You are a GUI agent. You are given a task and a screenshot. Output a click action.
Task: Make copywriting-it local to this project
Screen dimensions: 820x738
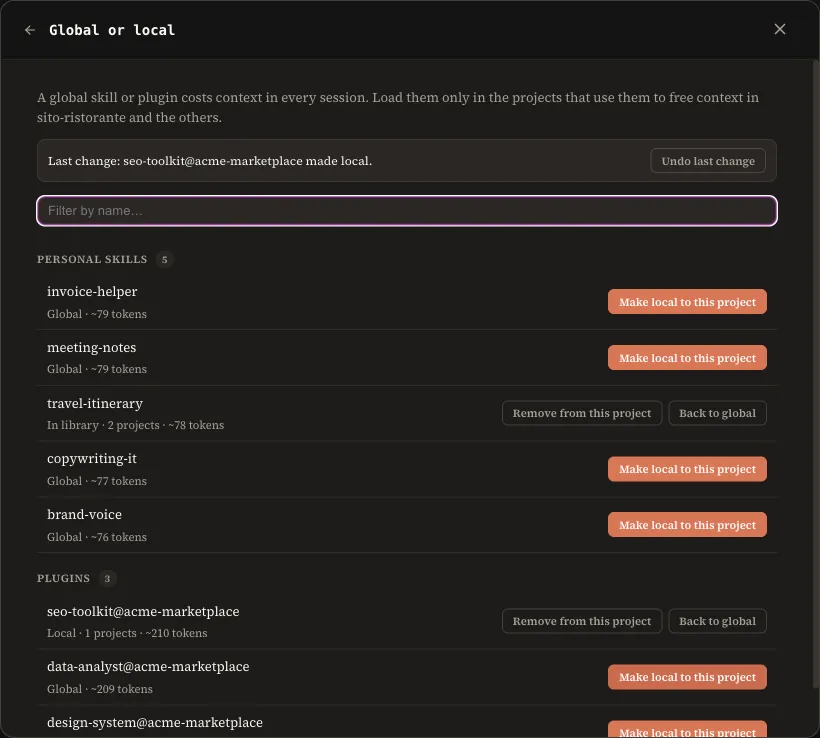[x=687, y=469]
